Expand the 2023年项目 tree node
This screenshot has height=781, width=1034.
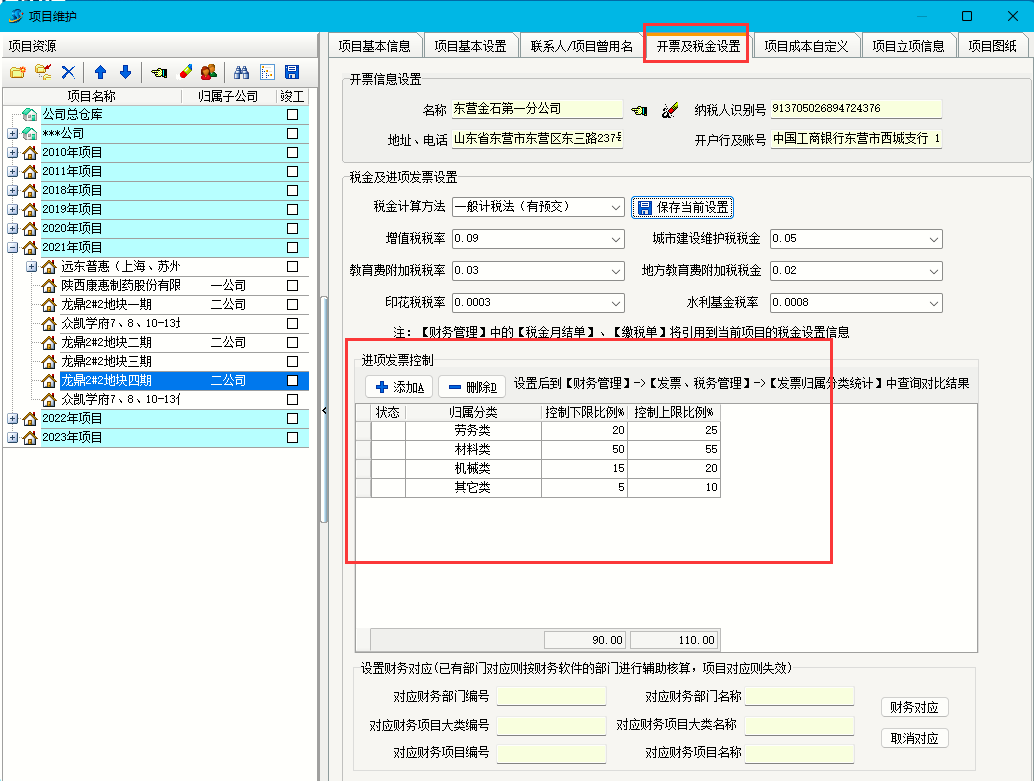point(12,438)
